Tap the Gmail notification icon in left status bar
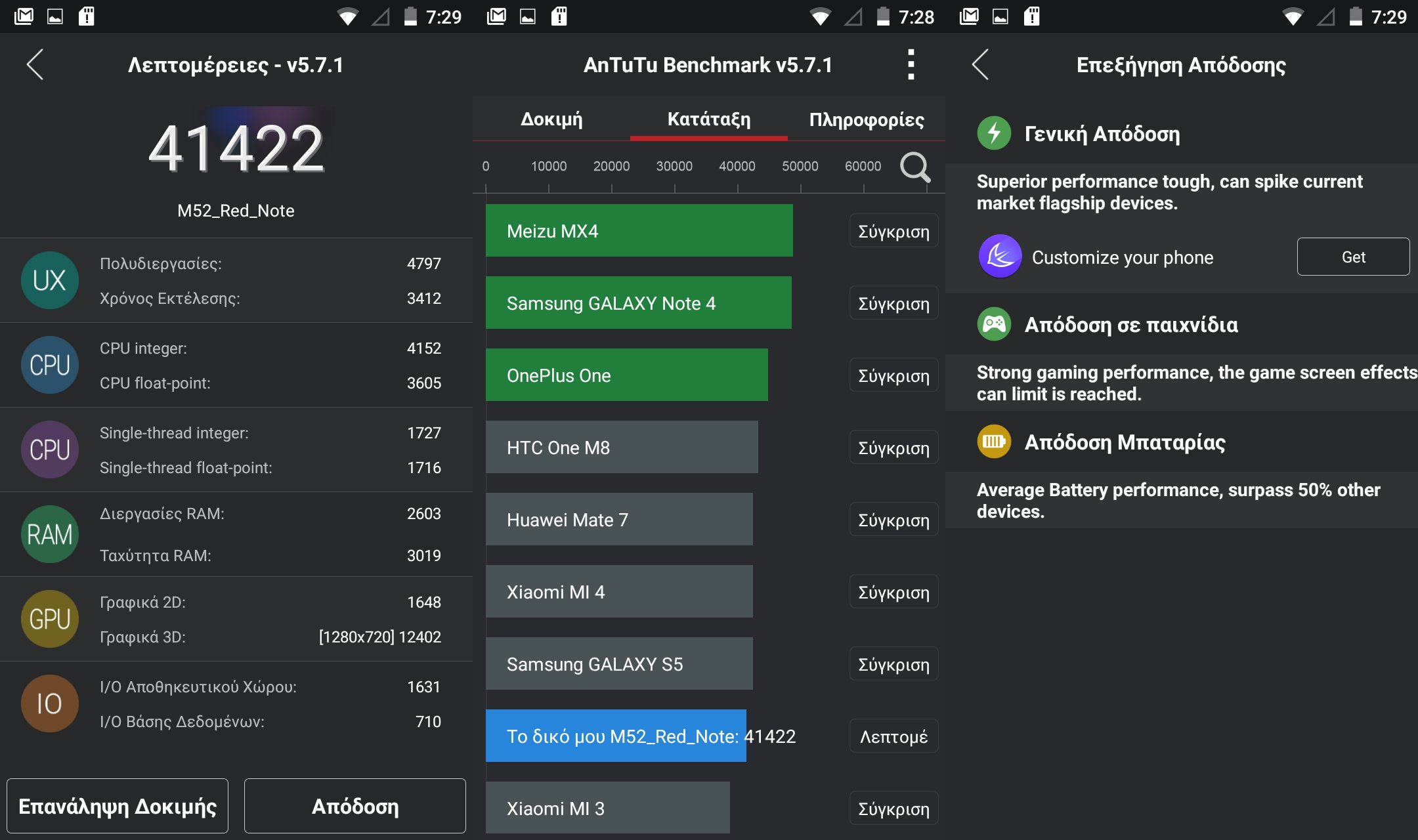Screen dimensions: 1418x840 24,16
